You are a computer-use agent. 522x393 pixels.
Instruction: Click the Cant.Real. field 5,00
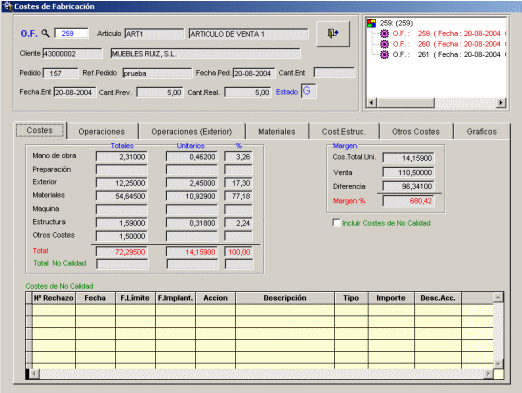click(x=248, y=92)
